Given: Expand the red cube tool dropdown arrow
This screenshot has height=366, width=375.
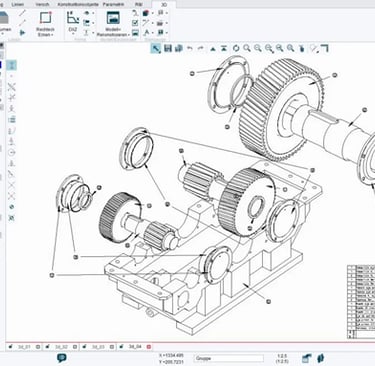Looking at the screenshot, I should click(x=152, y=13).
